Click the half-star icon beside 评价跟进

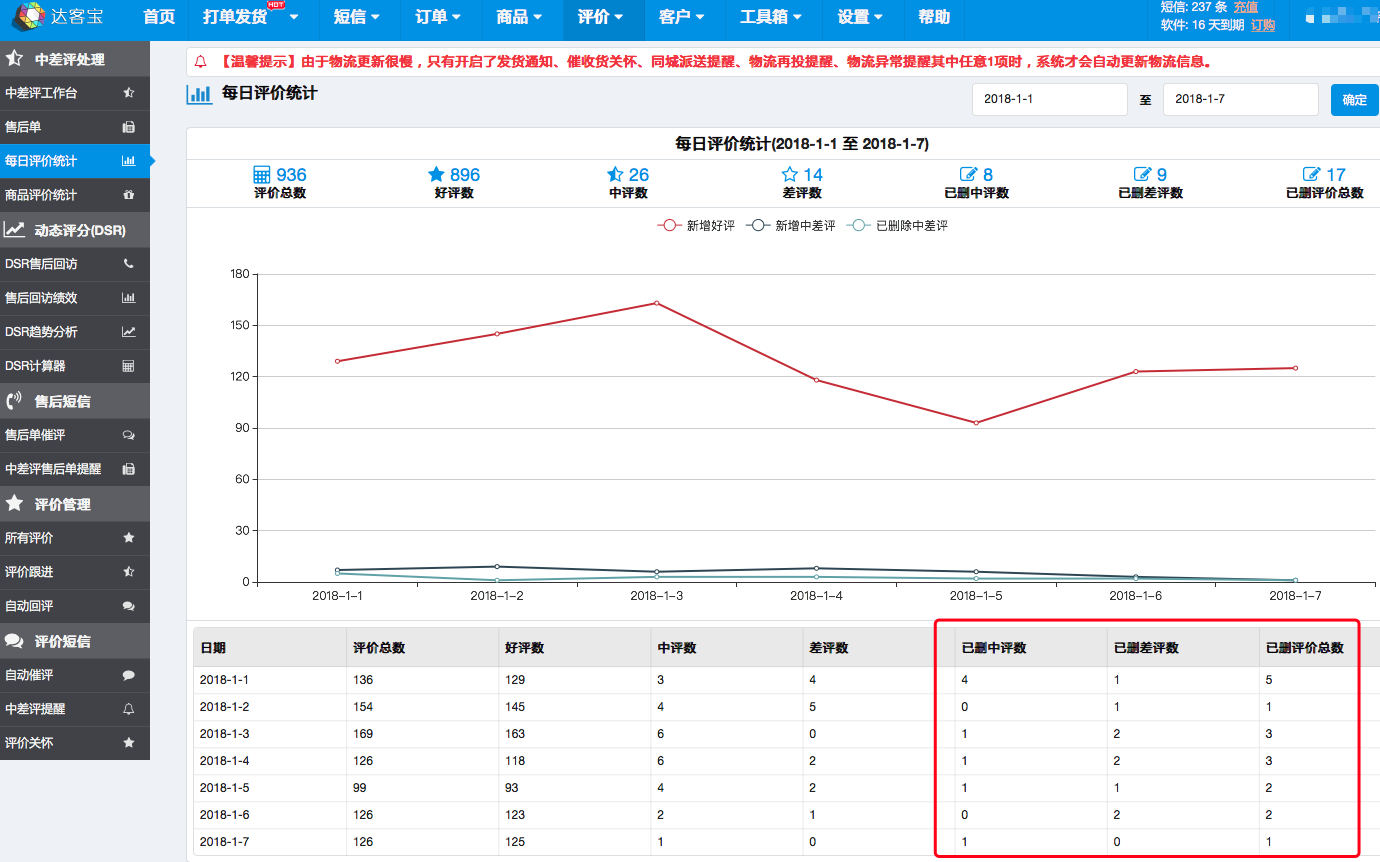click(129, 572)
